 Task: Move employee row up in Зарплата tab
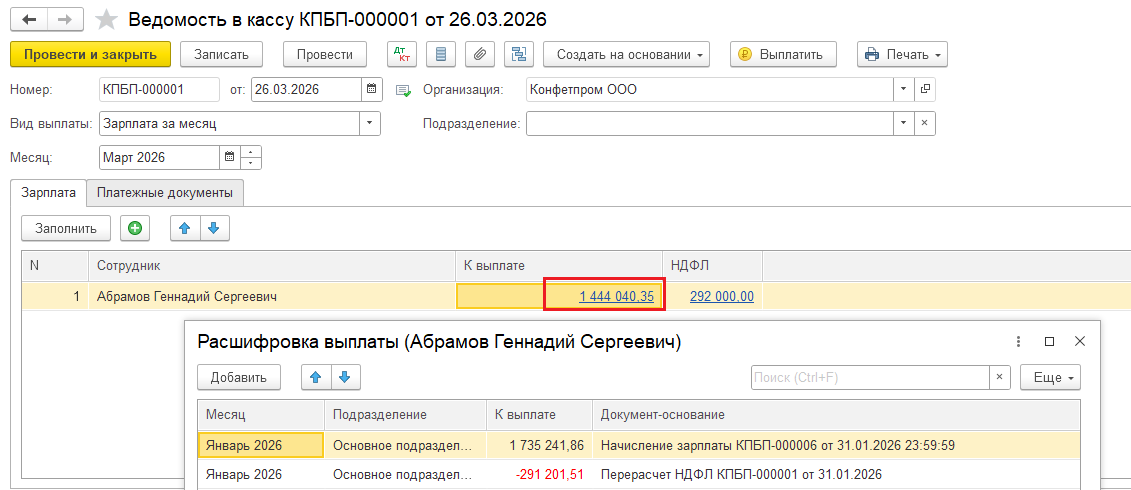[x=185, y=229]
